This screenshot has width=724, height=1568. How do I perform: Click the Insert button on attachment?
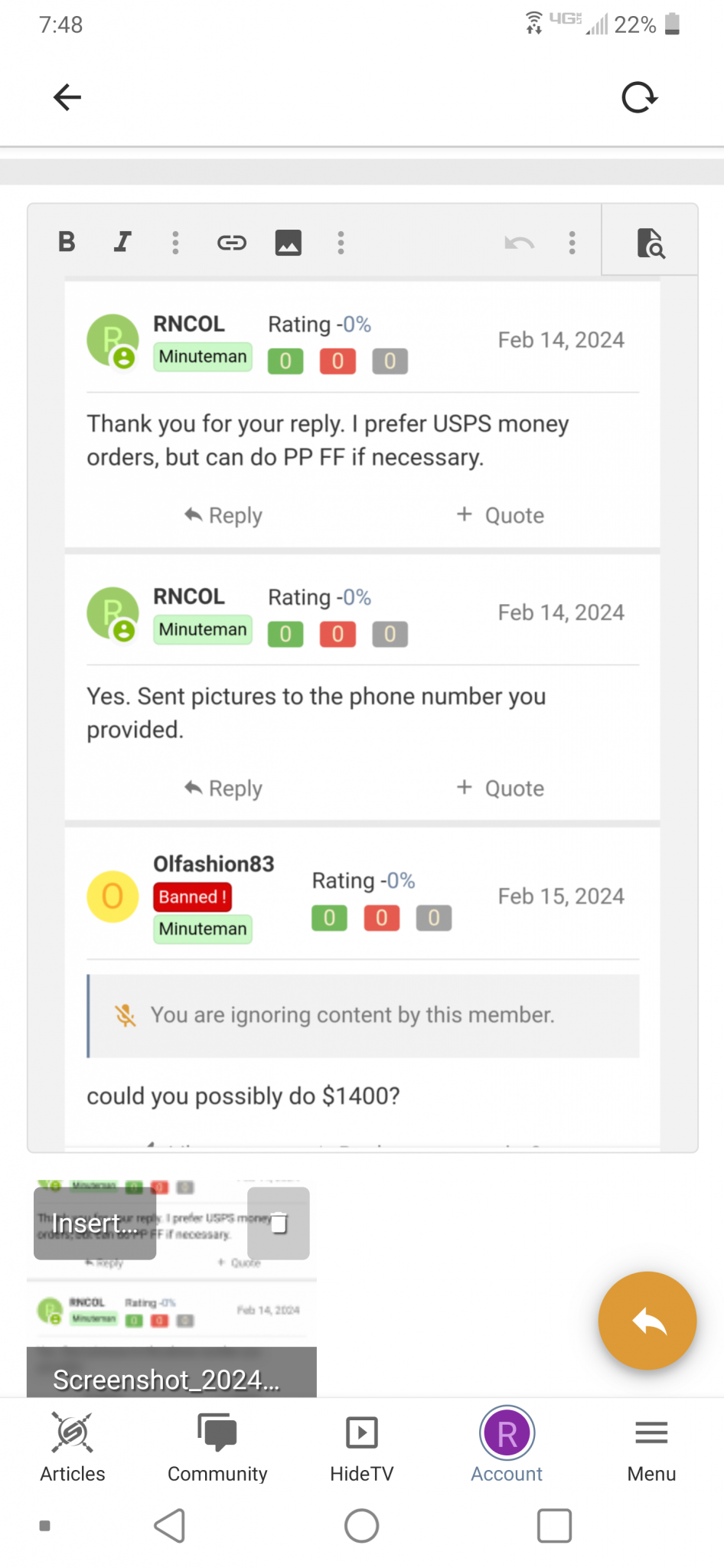(95, 1223)
